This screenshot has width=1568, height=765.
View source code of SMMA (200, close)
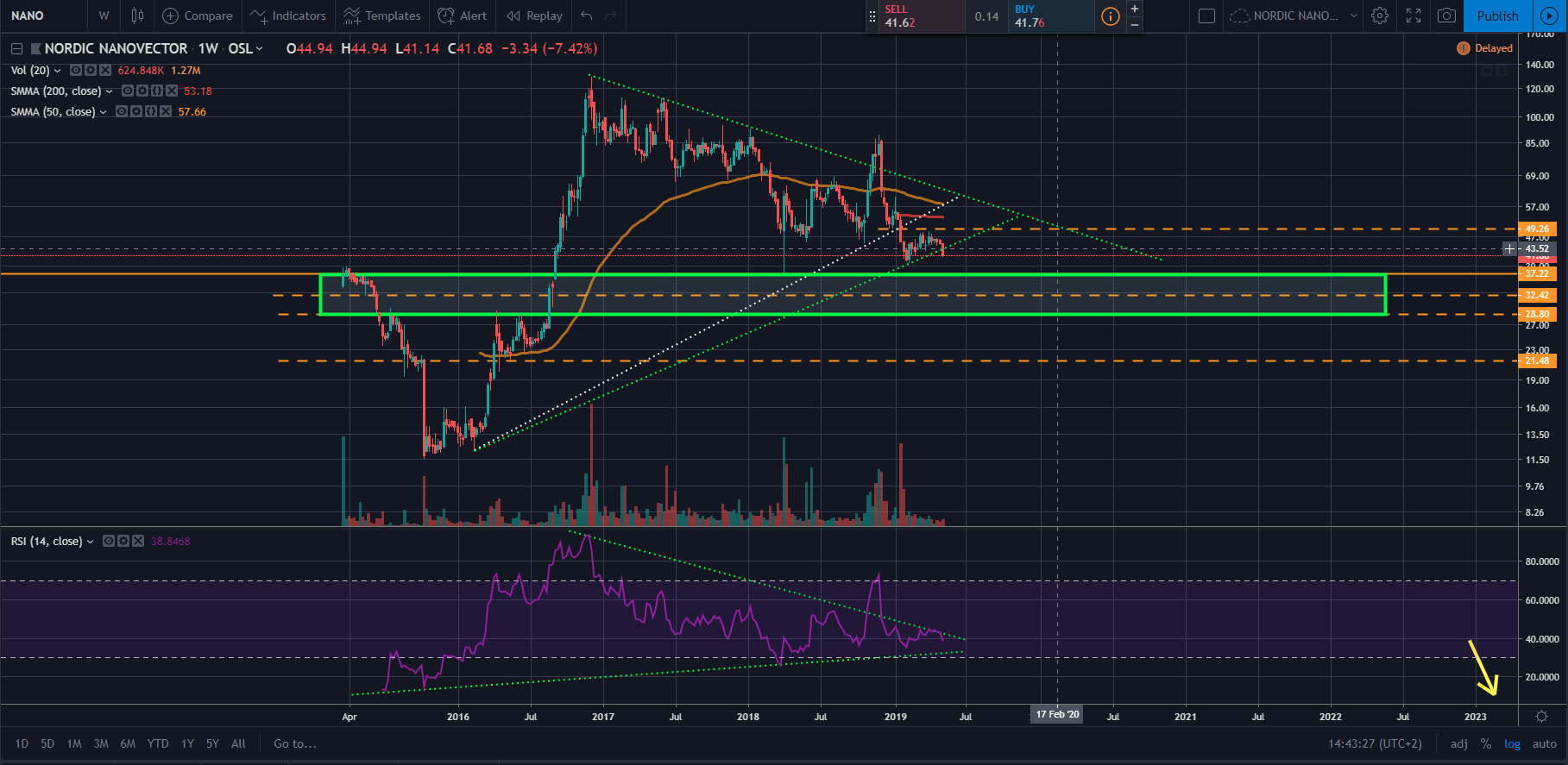point(156,91)
